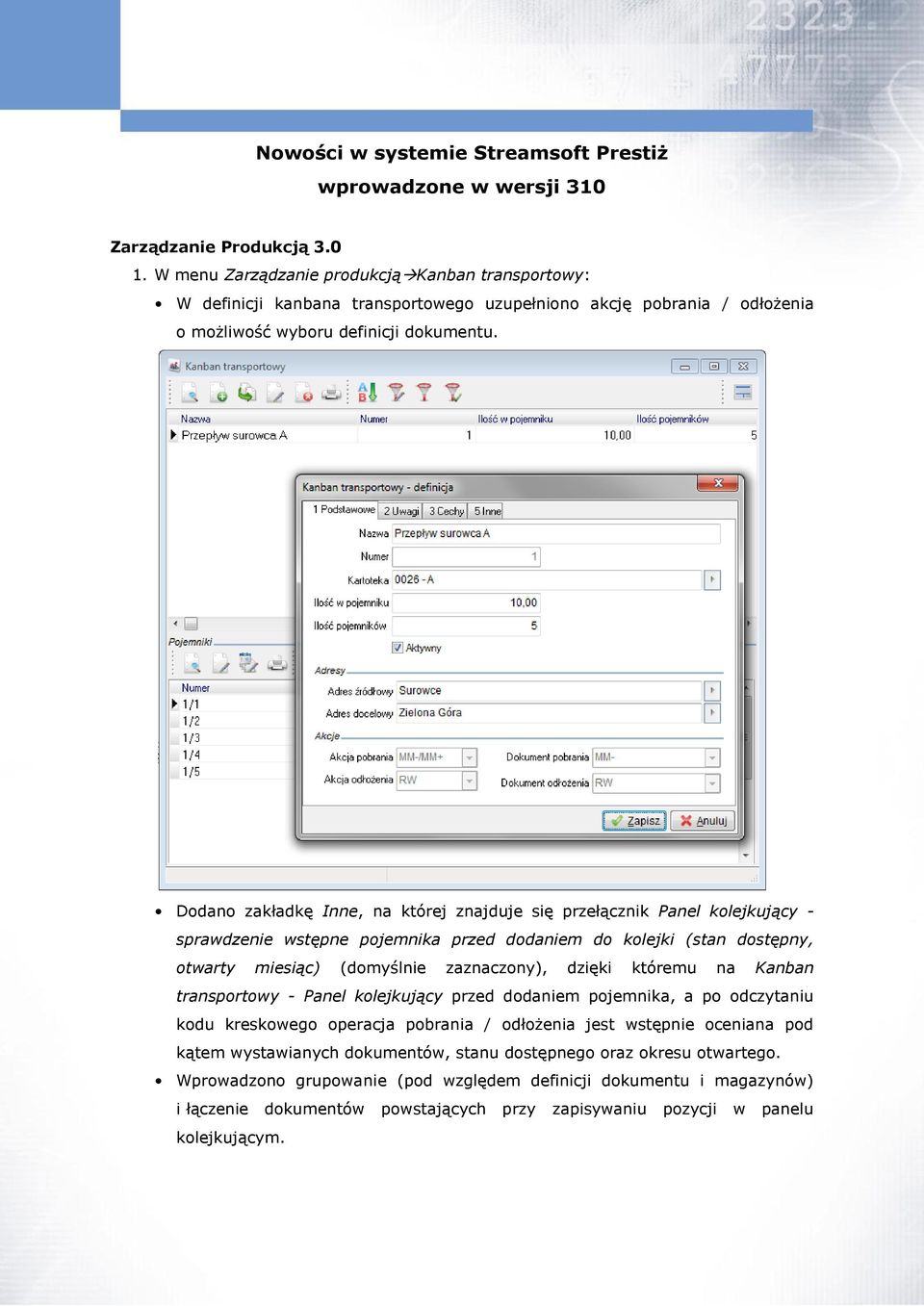Click the Zapisz button
924x1306 pixels.
(634, 821)
